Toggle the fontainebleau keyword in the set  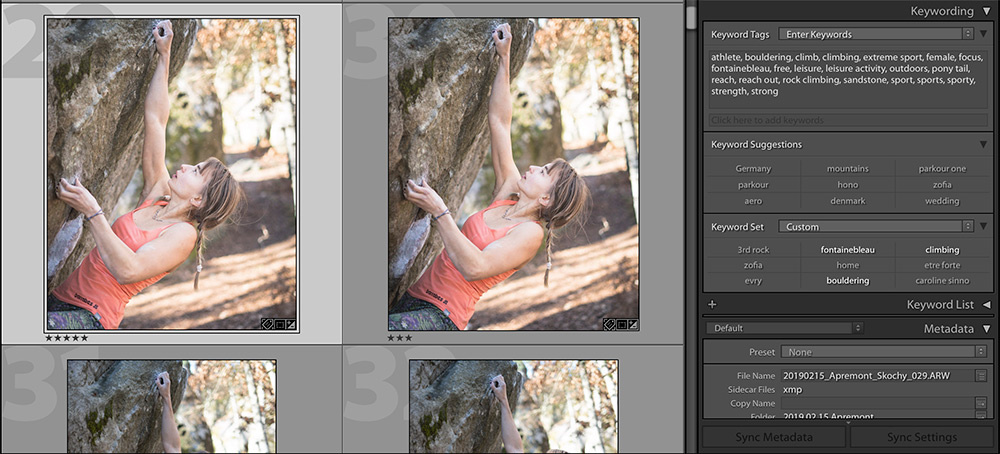848,250
